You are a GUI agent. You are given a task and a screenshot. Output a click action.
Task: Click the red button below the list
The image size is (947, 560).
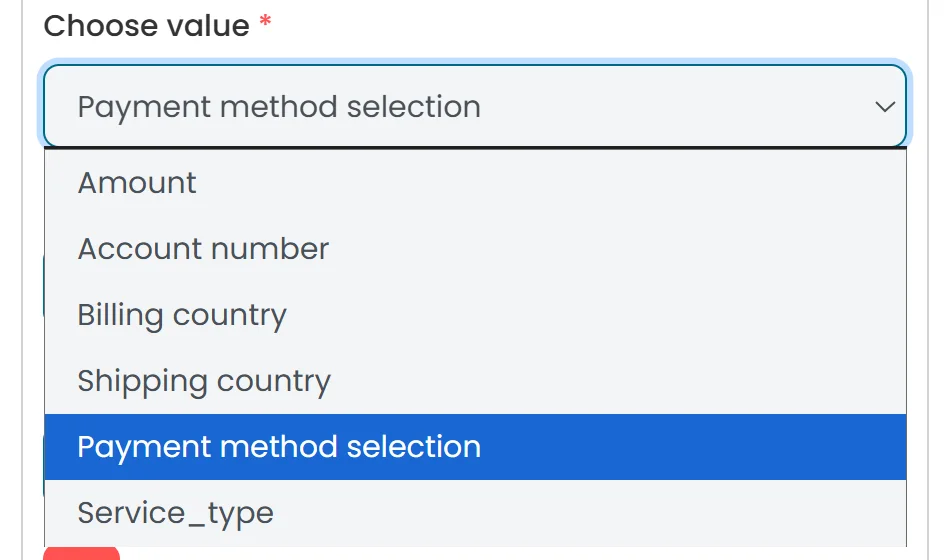click(81, 553)
